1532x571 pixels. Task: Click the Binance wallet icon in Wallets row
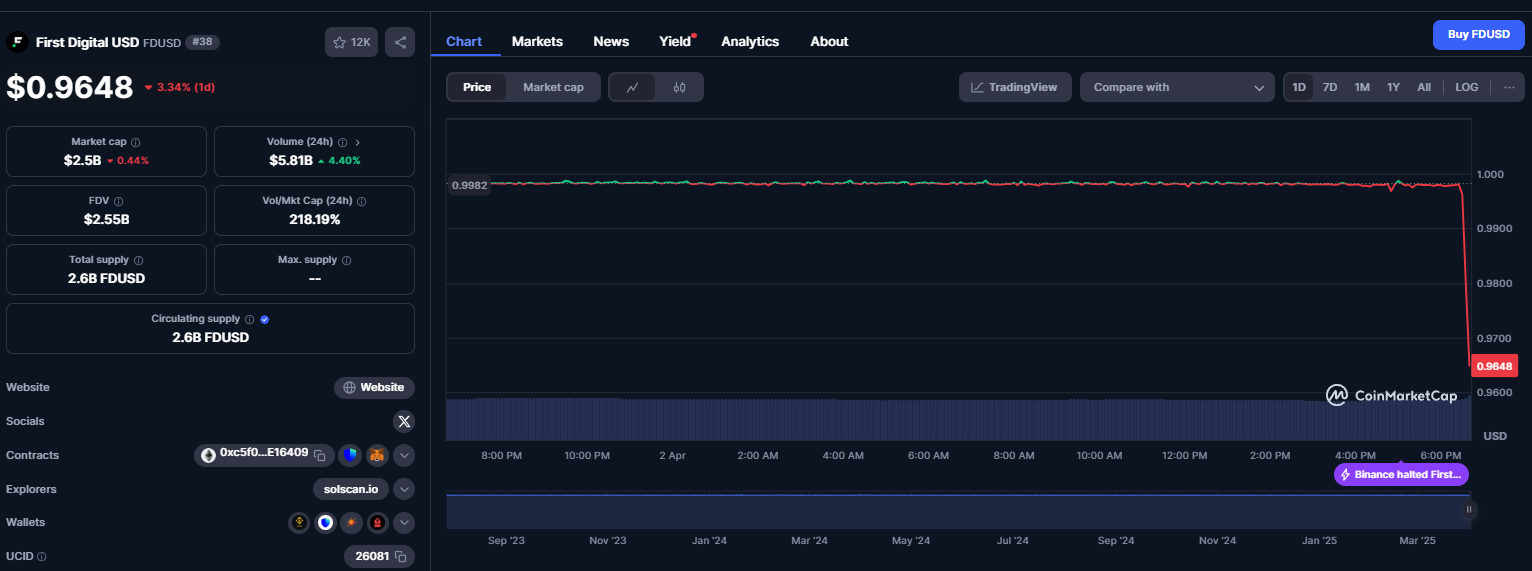click(299, 522)
